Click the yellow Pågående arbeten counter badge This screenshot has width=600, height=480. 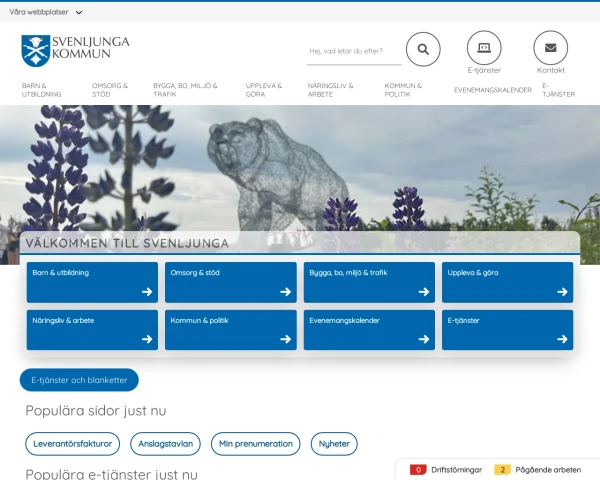click(503, 469)
